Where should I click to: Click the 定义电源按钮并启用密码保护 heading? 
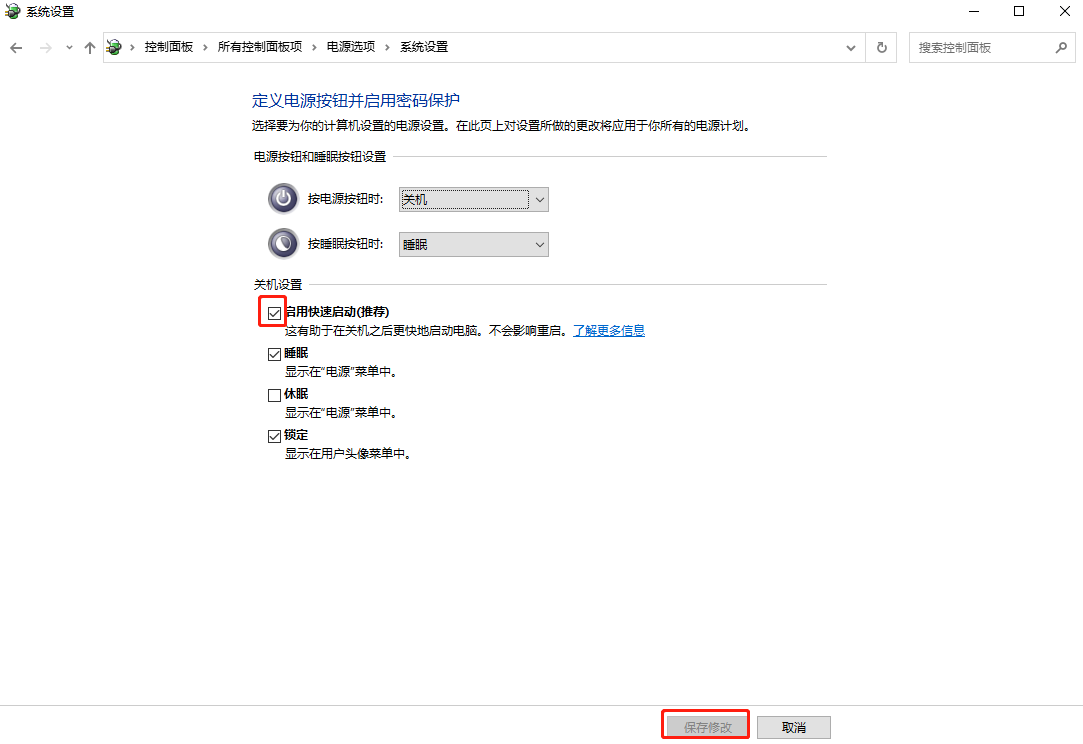tap(356, 100)
